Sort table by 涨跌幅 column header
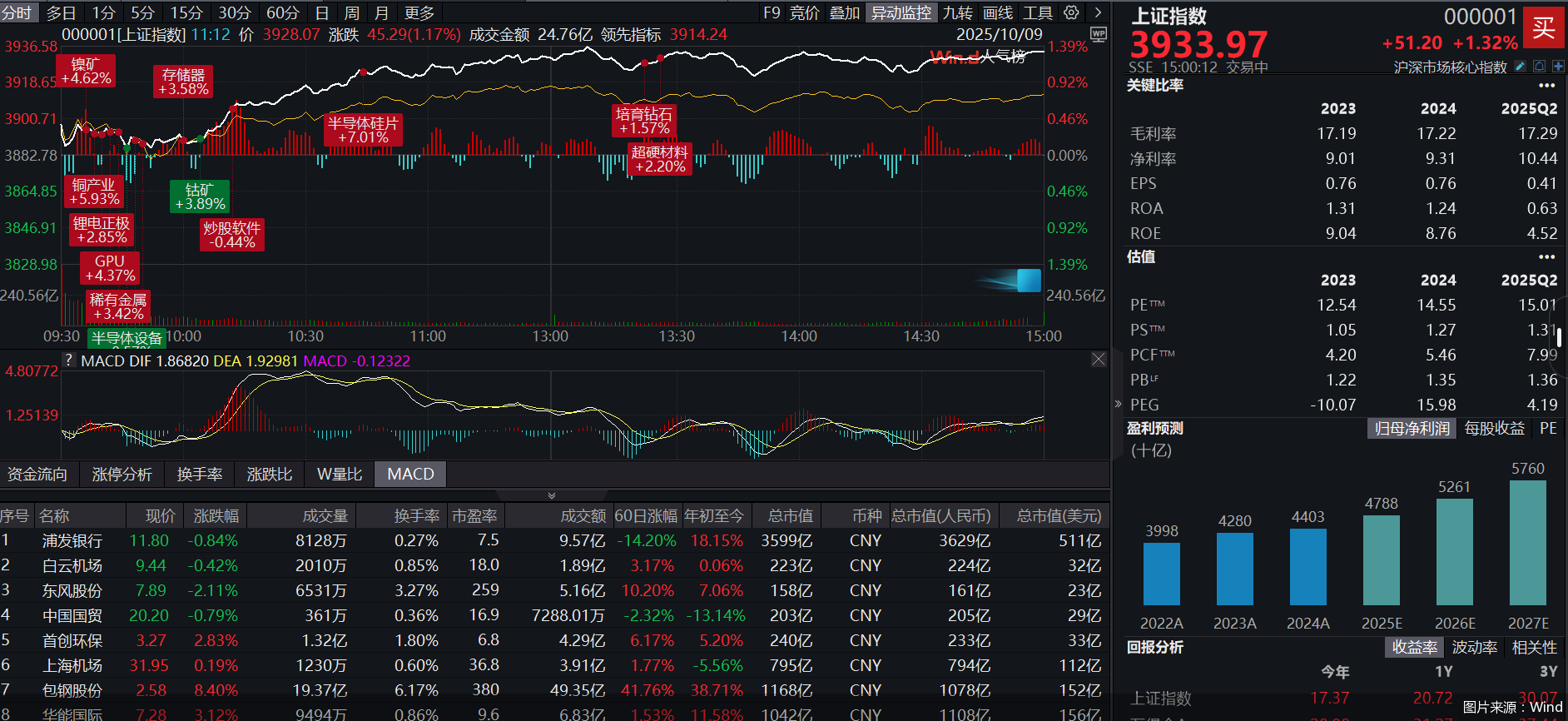The width and height of the screenshot is (1568, 721). 216,516
